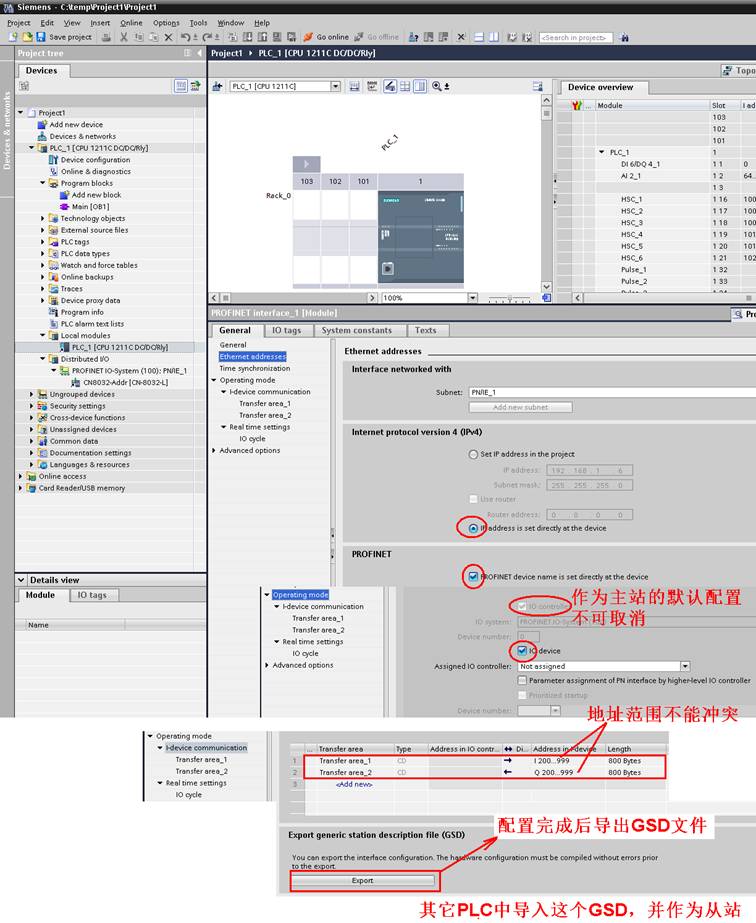Open the Online menu
Viewport: 756px width, 923px height.
(131, 22)
